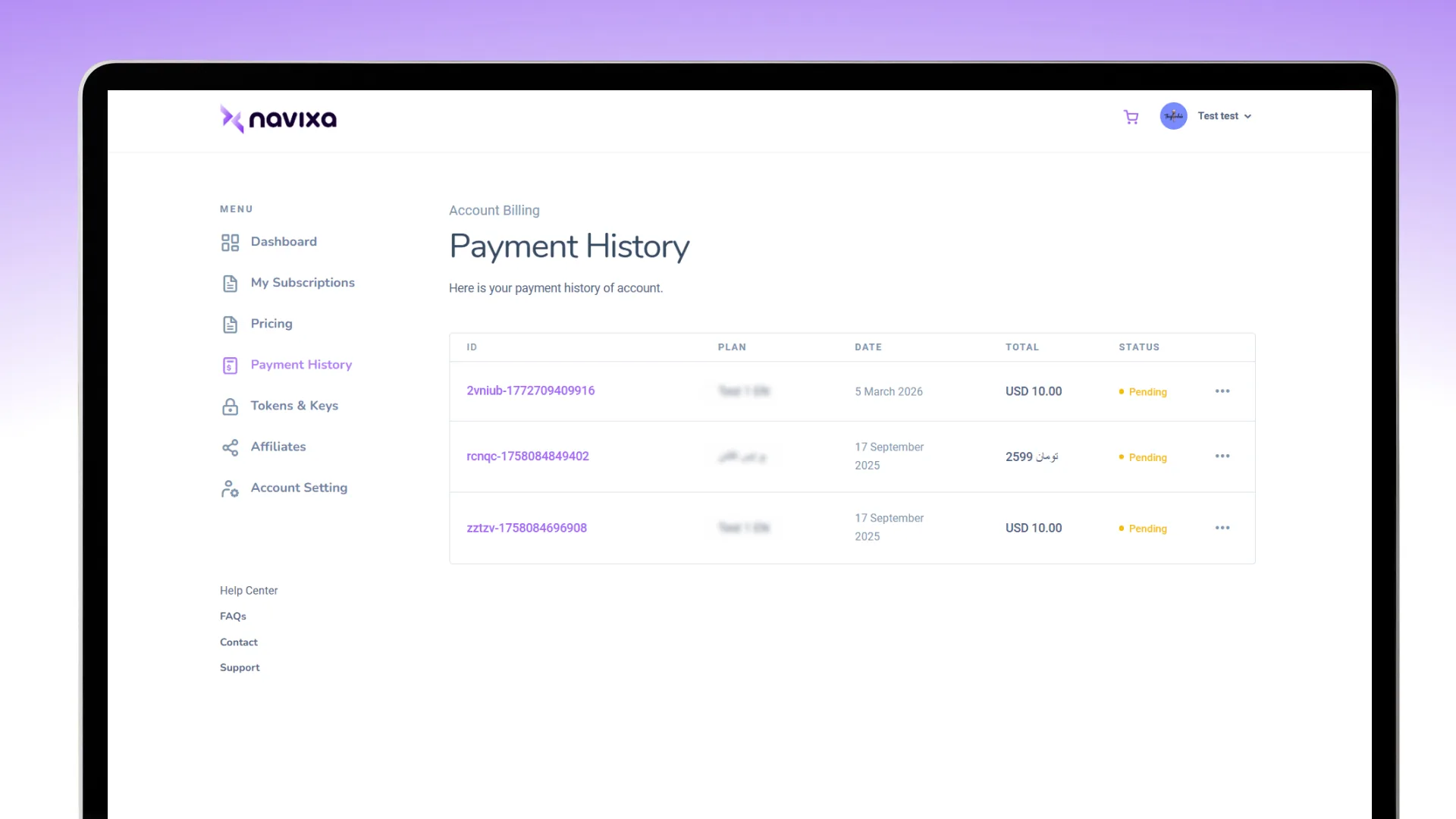The image size is (1456, 819).
Task: Click the Tokens & Keys lock icon
Action: click(230, 406)
